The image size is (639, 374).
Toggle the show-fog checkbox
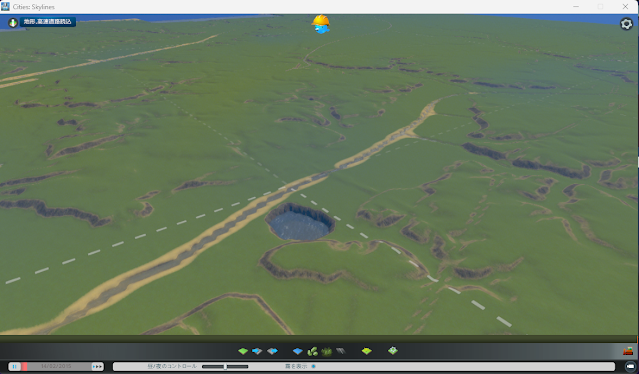point(313,366)
